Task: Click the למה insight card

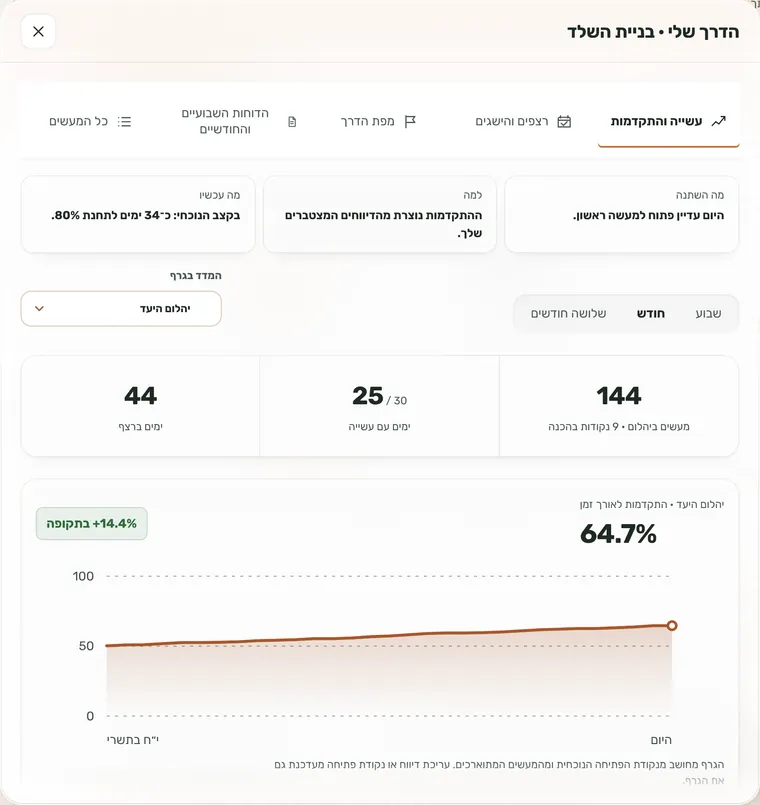Action: pyautogui.click(x=379, y=214)
